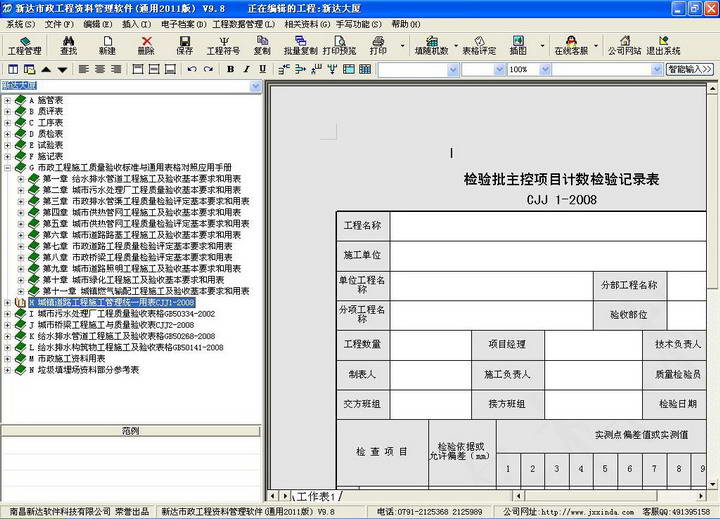Select H 城镇道路工程施工管理统一用表CJJ1-2008
This screenshot has width=720, height=519.
(112, 303)
